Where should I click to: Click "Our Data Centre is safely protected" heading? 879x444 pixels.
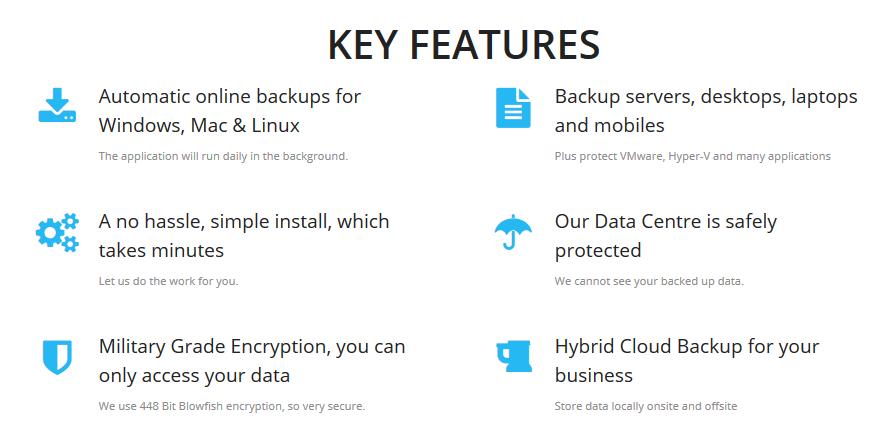[665, 235]
